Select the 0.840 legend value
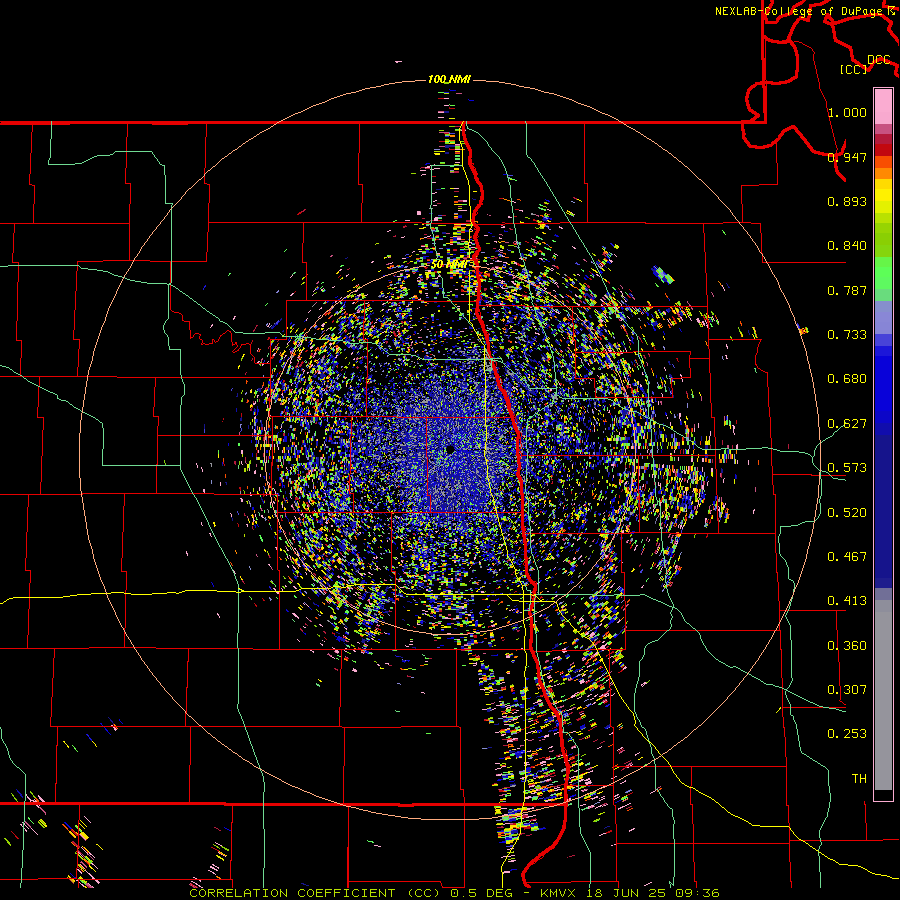 847,246
